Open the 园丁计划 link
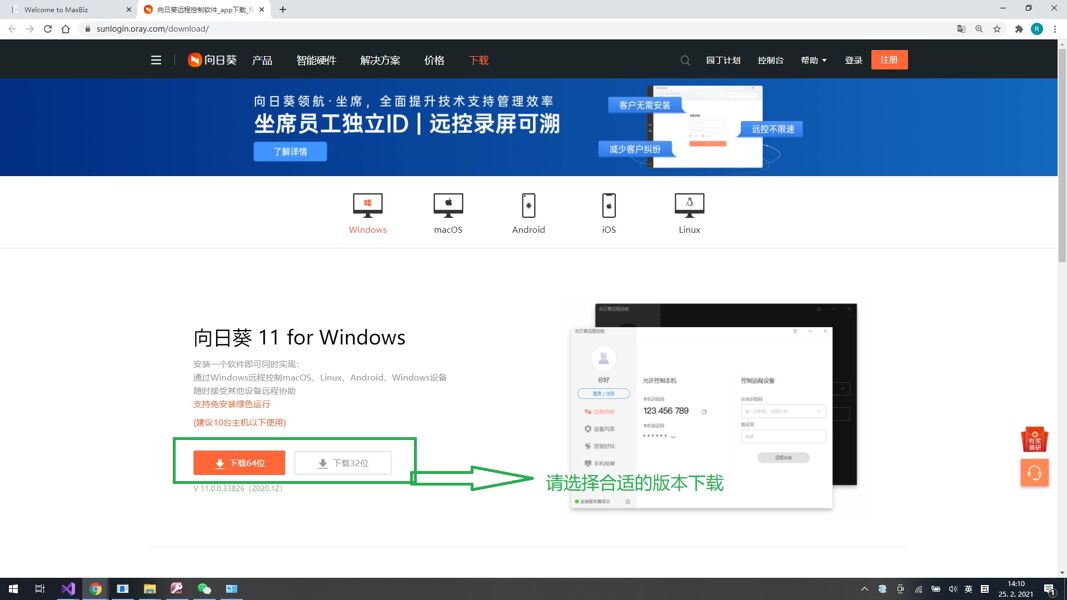The width and height of the screenshot is (1067, 600). [x=723, y=61]
